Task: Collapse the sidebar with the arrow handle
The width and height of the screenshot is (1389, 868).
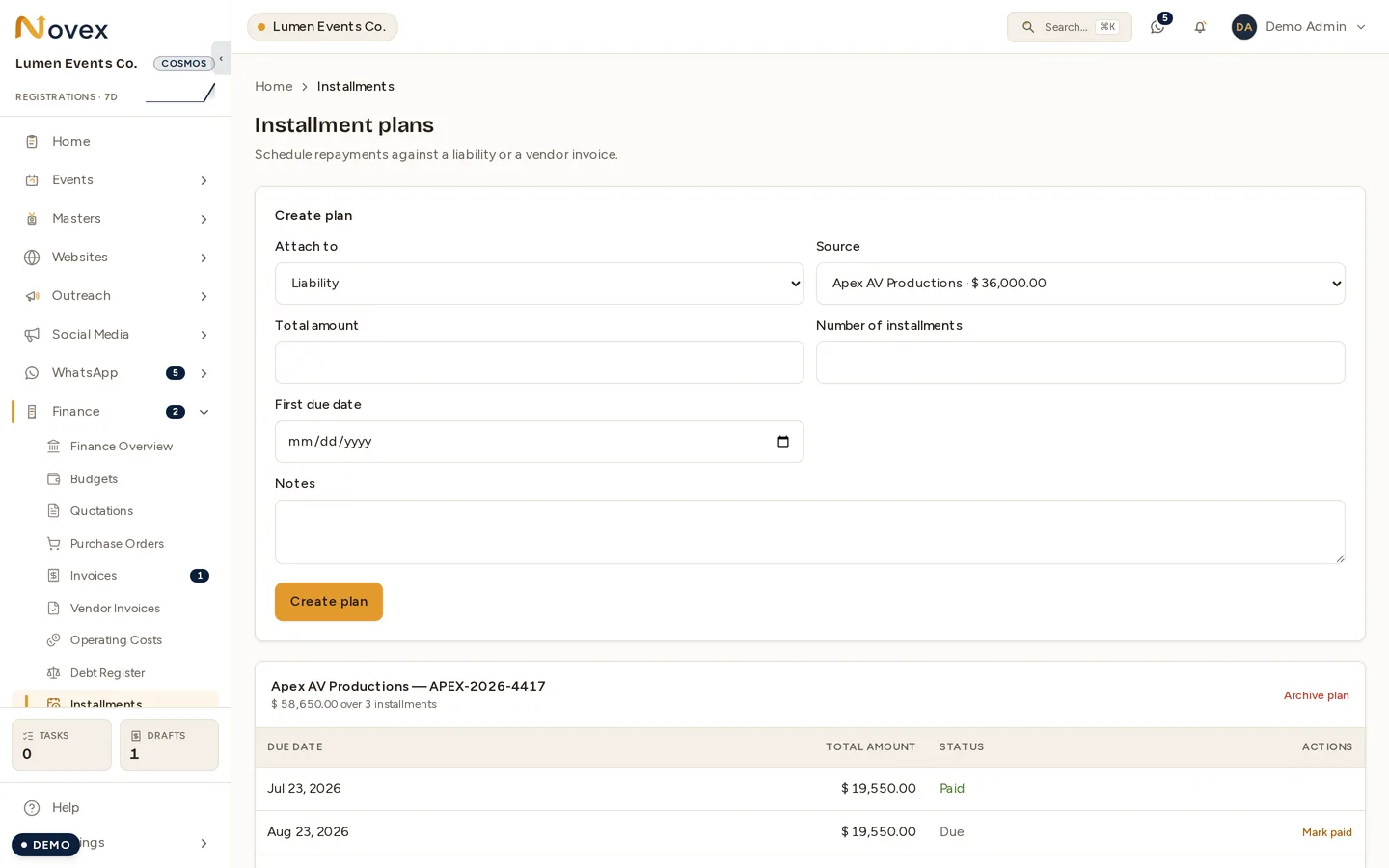Action: tap(221, 58)
